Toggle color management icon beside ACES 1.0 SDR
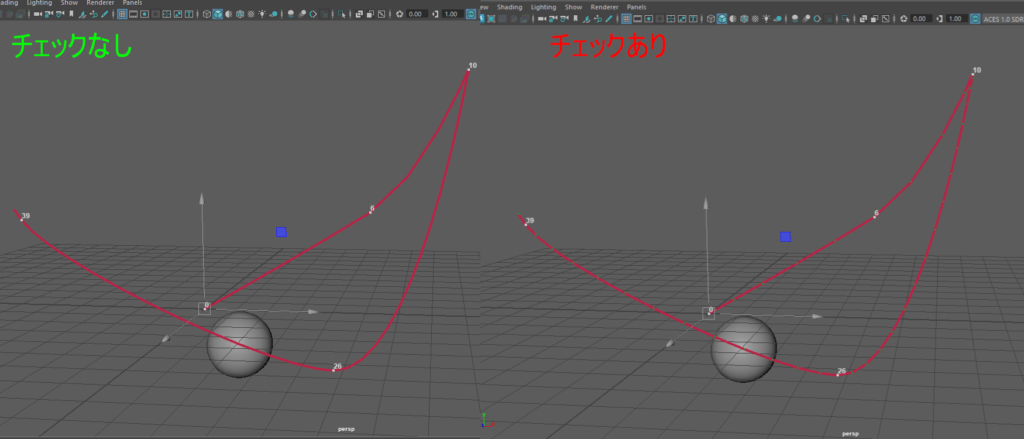 (974, 17)
